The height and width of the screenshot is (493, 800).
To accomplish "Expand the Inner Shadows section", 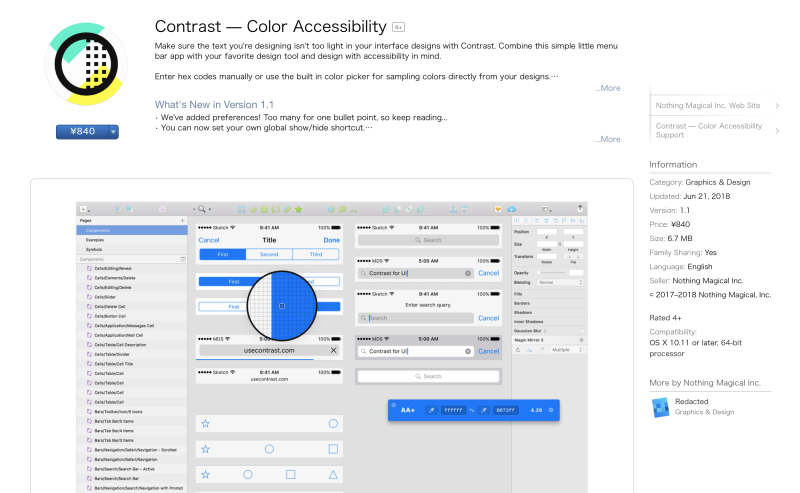I will 549,322.
